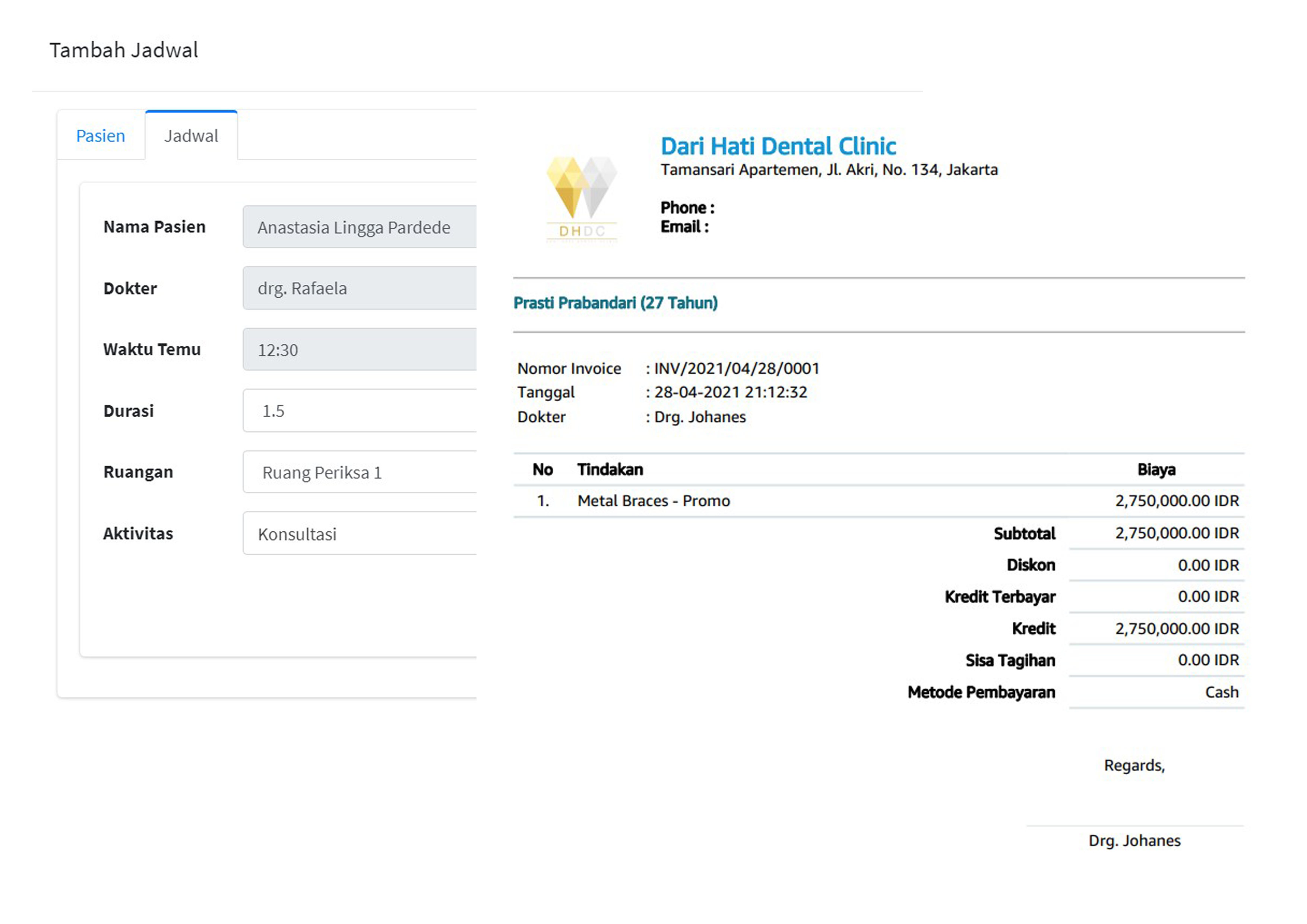
Task: Click the Tindakan column header
Action: [x=610, y=470]
